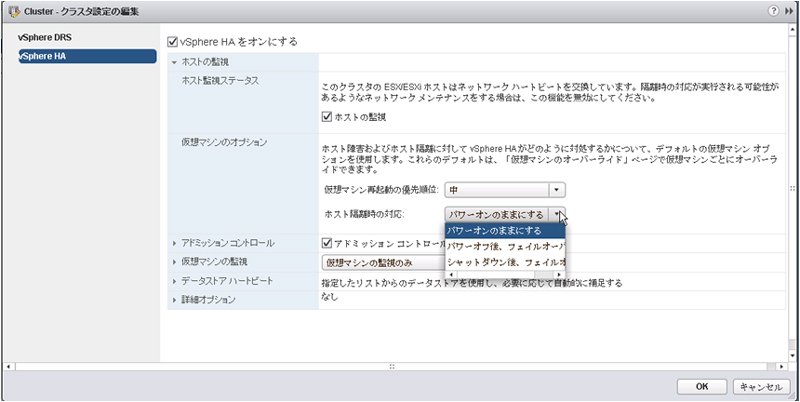
Task: Open 仮想マシン再起動の優先順位 dropdown
Action: tap(505, 190)
